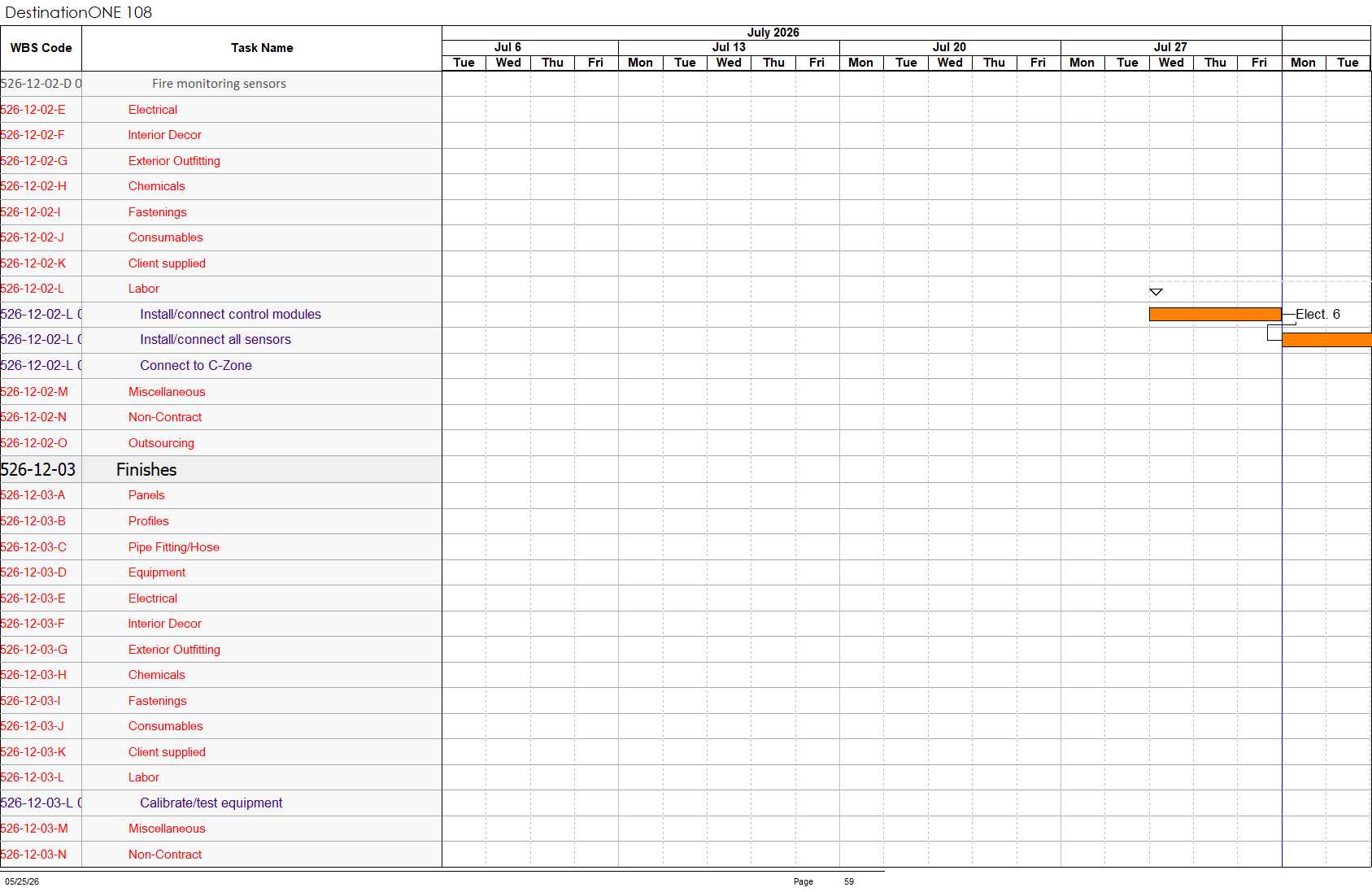
Task: Select Client supplied in row 526-12-03-K
Action: click(x=167, y=752)
